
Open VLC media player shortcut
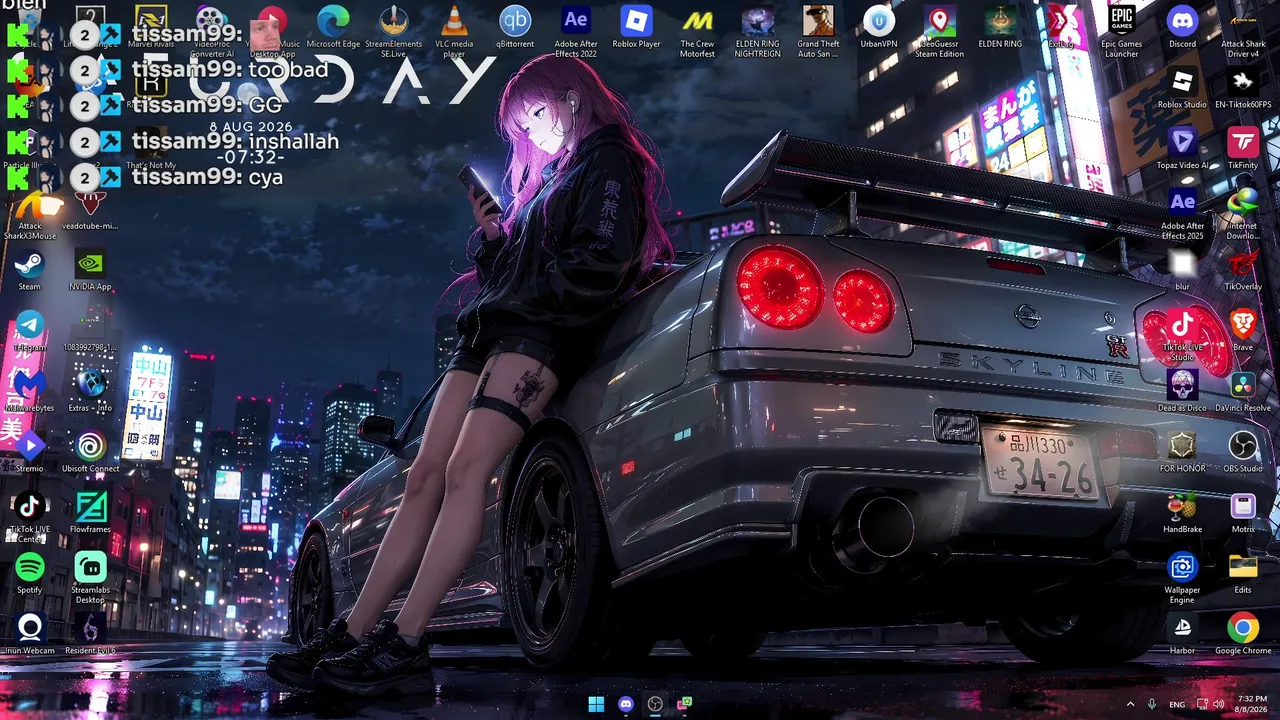pos(454,32)
